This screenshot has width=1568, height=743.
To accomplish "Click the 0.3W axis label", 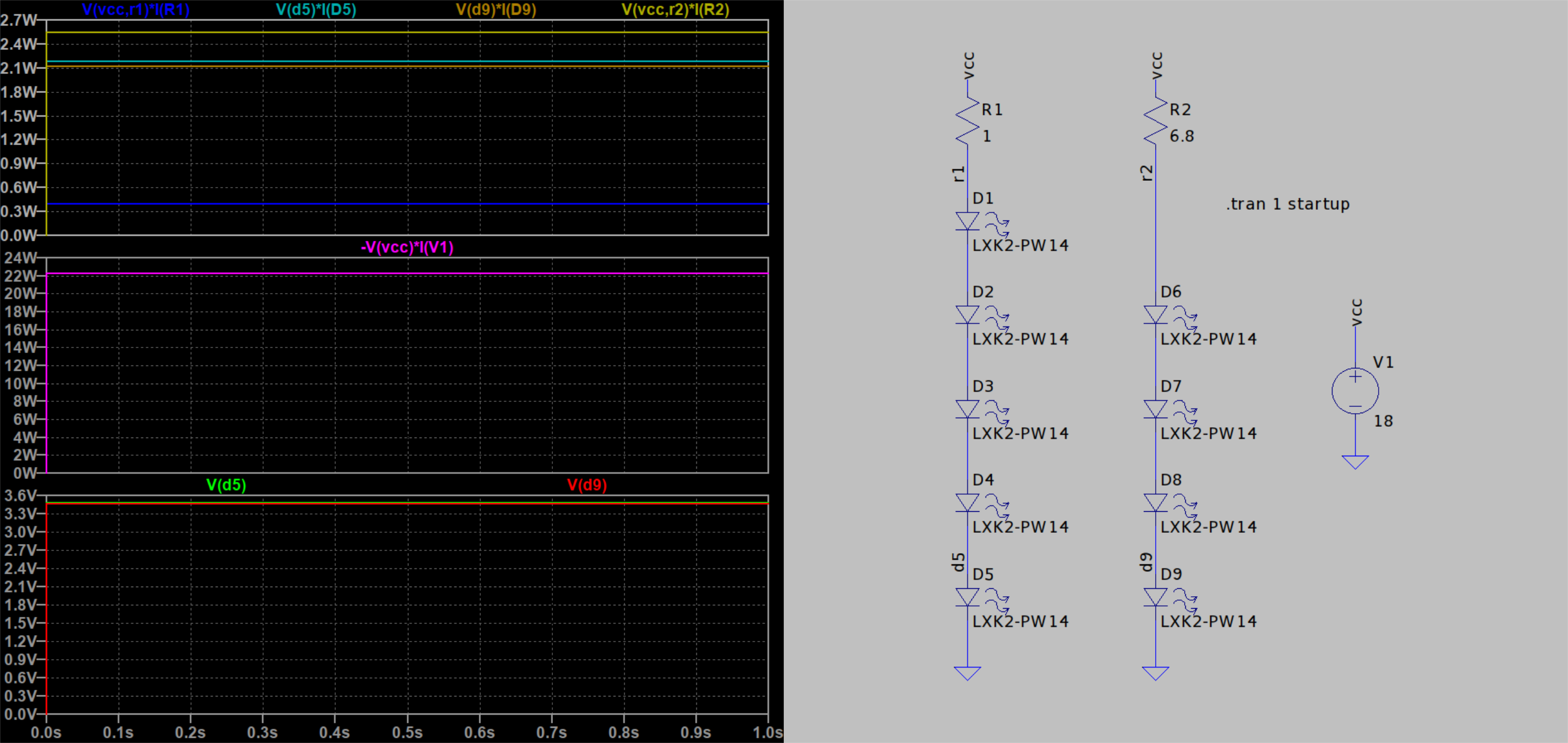I will coord(18,211).
